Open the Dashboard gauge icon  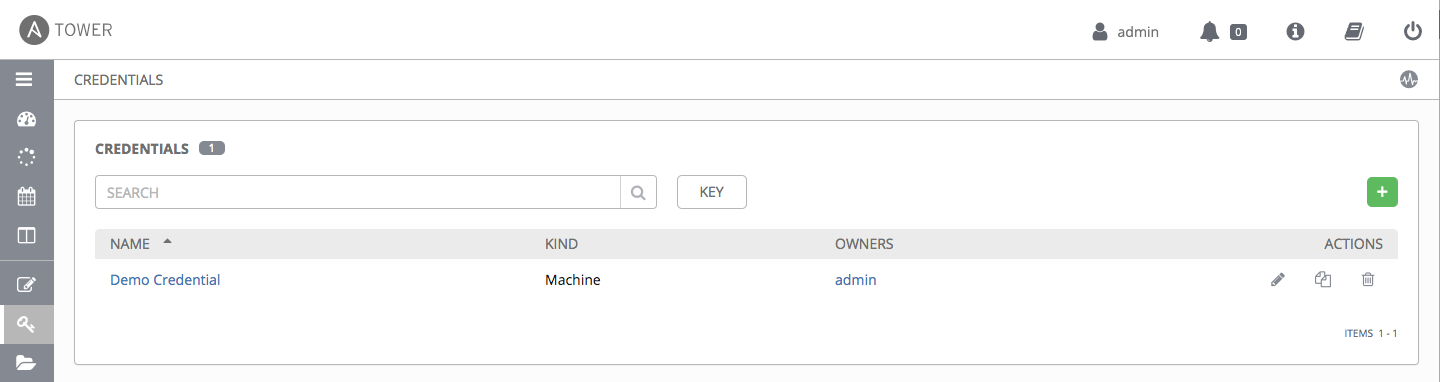pos(26,119)
